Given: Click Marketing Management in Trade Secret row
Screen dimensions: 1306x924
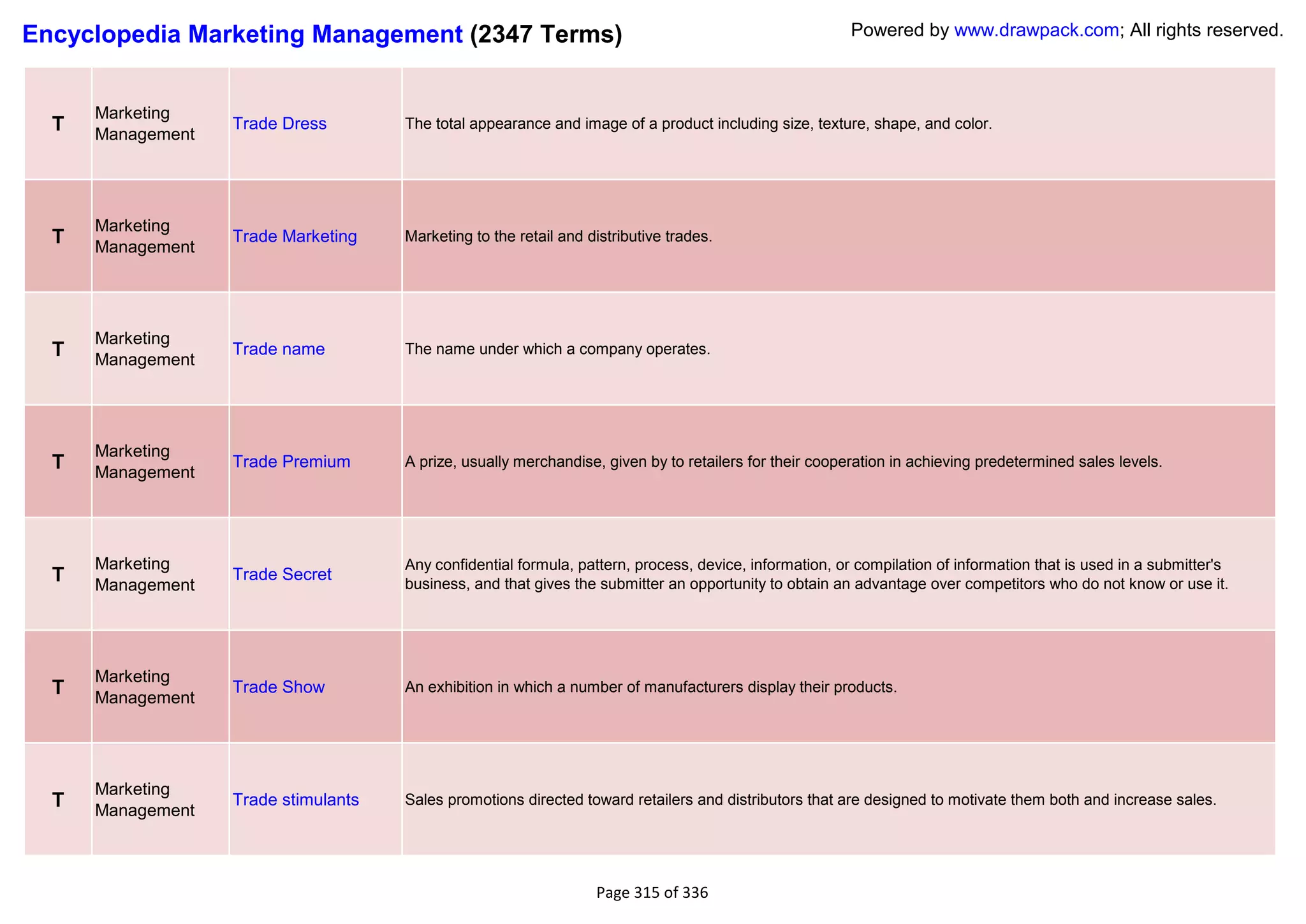Looking at the screenshot, I should [145, 575].
